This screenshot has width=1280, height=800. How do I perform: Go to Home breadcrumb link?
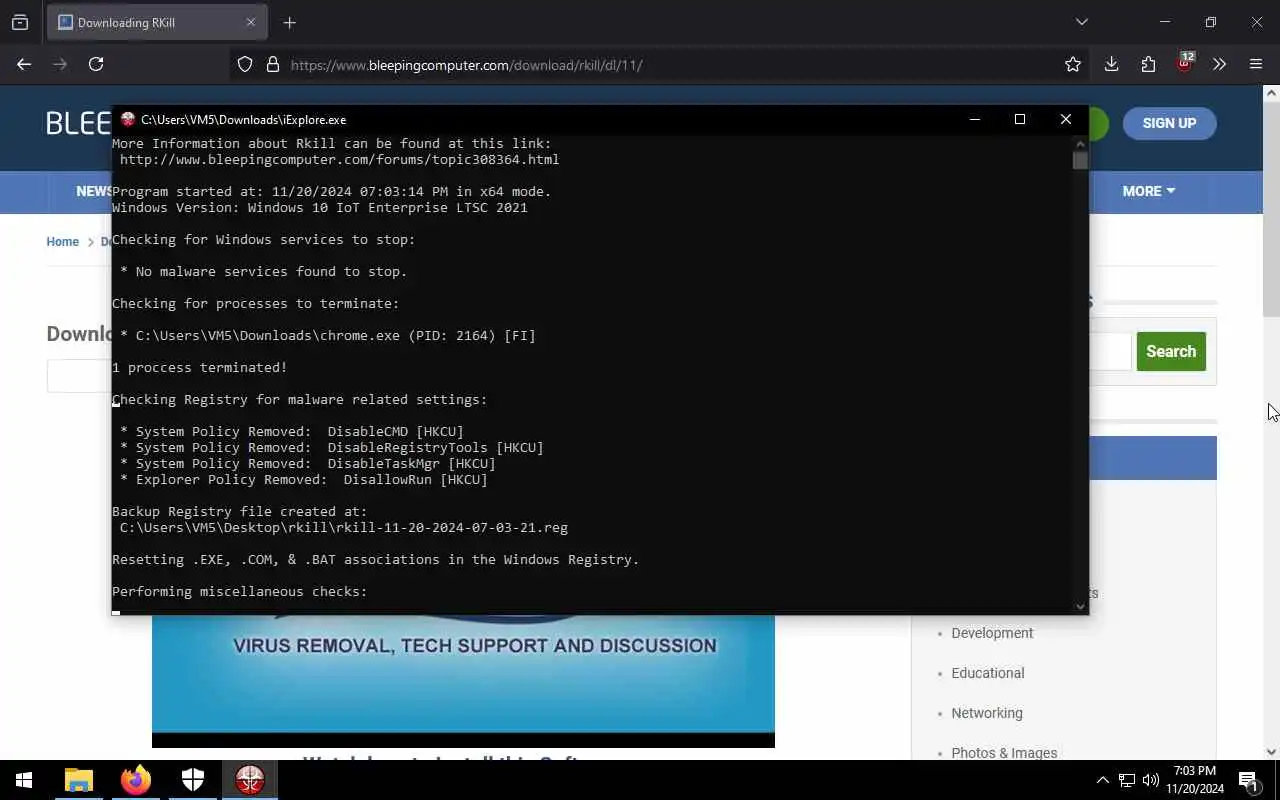point(62,242)
